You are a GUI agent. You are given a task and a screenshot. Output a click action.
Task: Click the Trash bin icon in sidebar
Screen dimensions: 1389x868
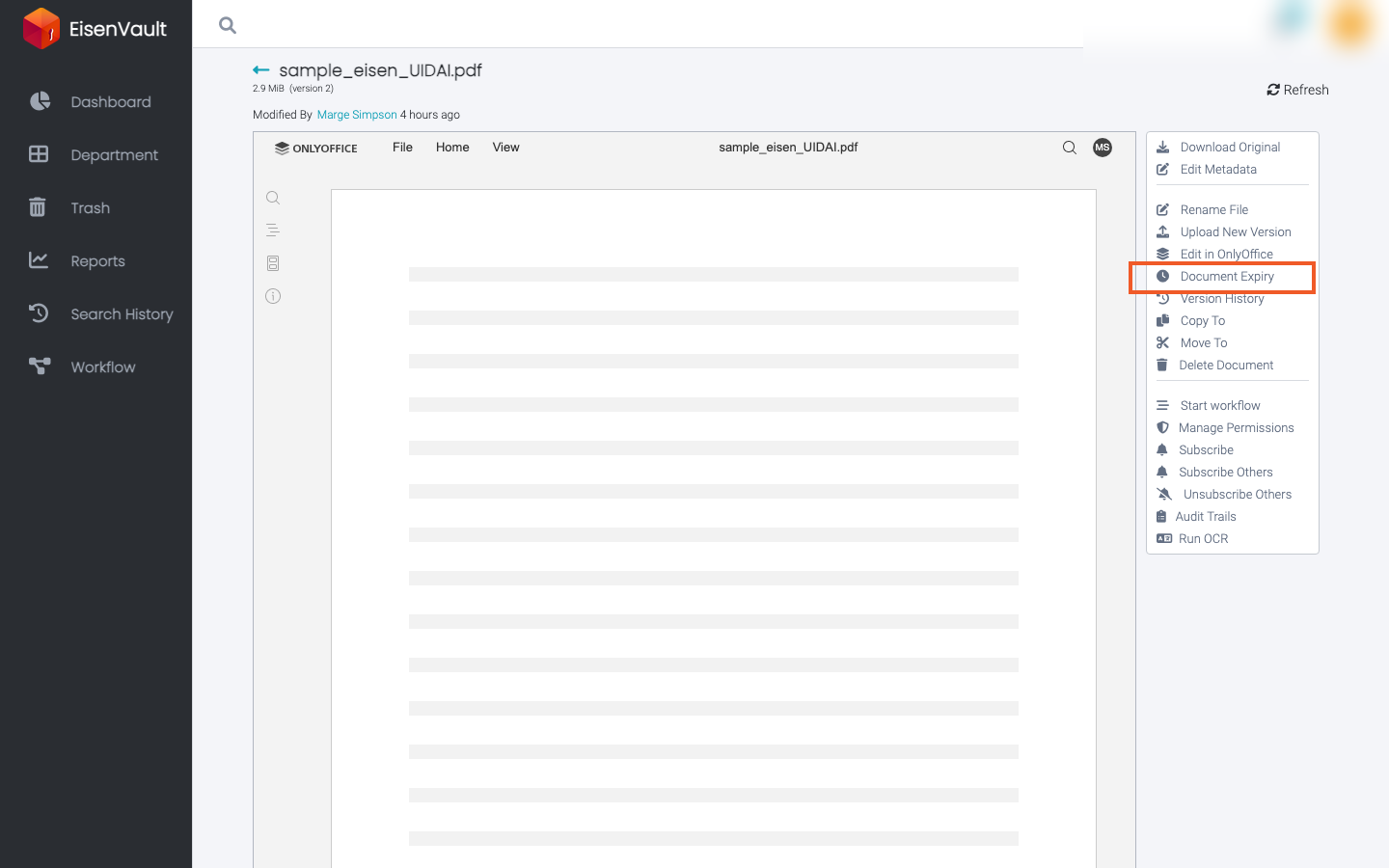[x=38, y=207]
